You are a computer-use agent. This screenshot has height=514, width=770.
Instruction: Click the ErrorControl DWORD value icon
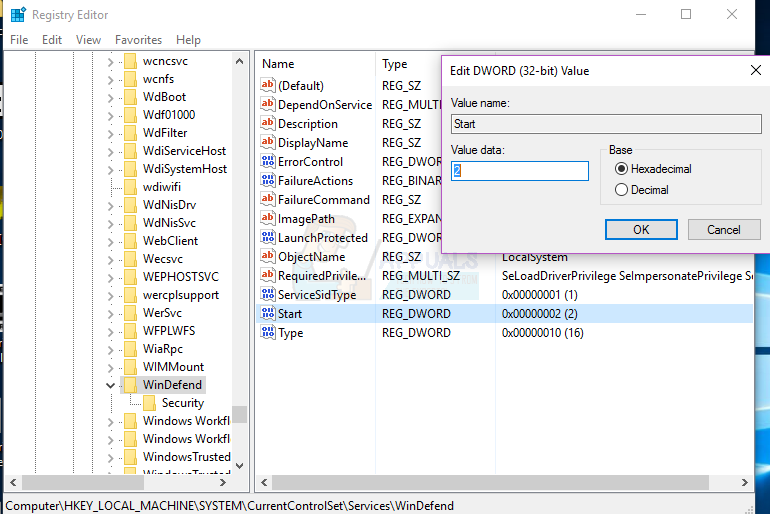tap(268, 162)
